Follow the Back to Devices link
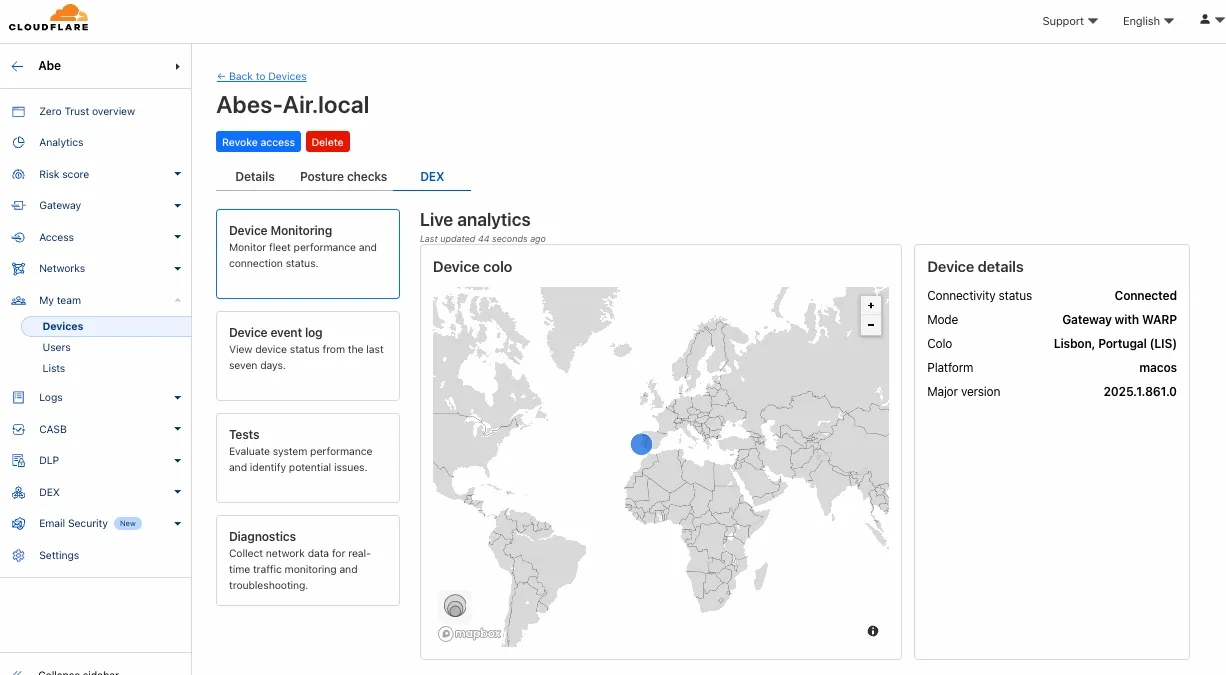The image size is (1226, 675). (x=261, y=76)
